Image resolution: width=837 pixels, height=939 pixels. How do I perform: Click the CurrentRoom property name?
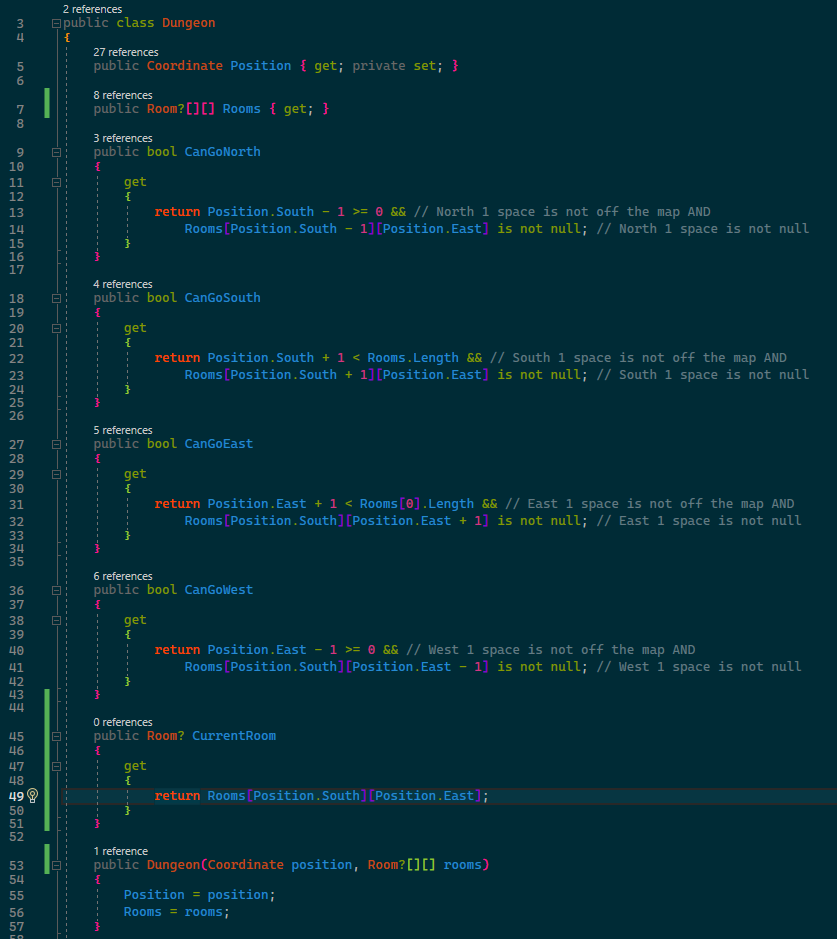234,737
